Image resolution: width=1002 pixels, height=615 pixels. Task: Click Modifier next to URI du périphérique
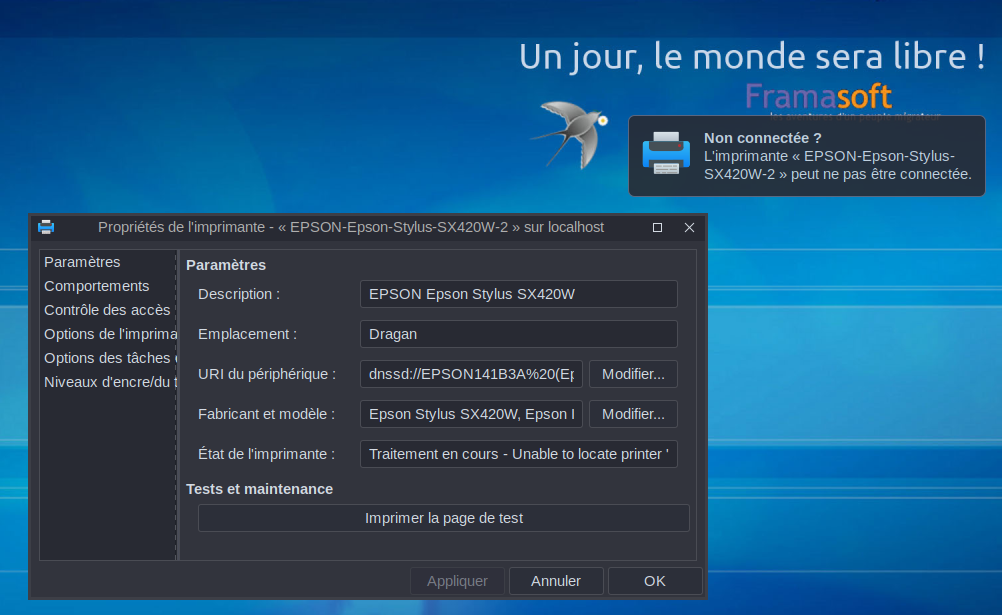(633, 374)
